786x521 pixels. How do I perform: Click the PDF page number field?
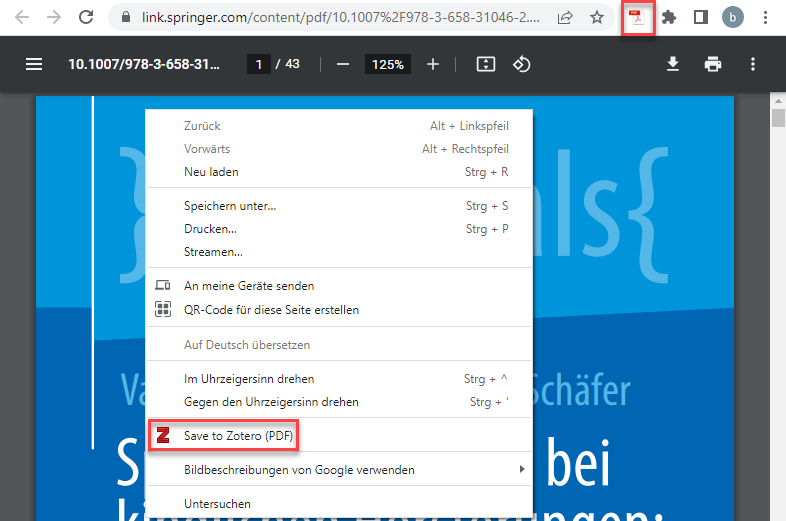coord(259,64)
